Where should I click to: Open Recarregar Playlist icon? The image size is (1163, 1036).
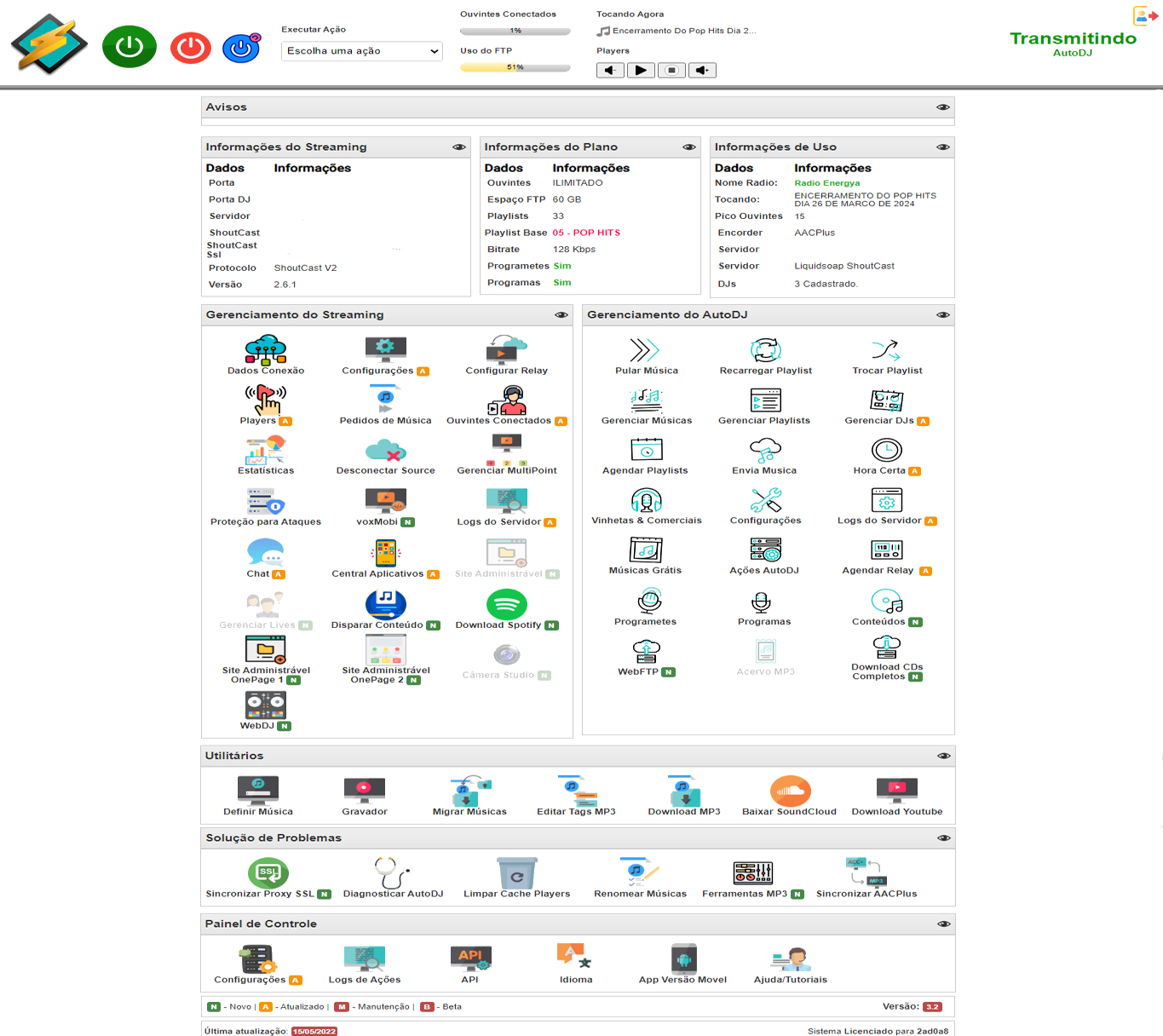pyautogui.click(x=766, y=350)
